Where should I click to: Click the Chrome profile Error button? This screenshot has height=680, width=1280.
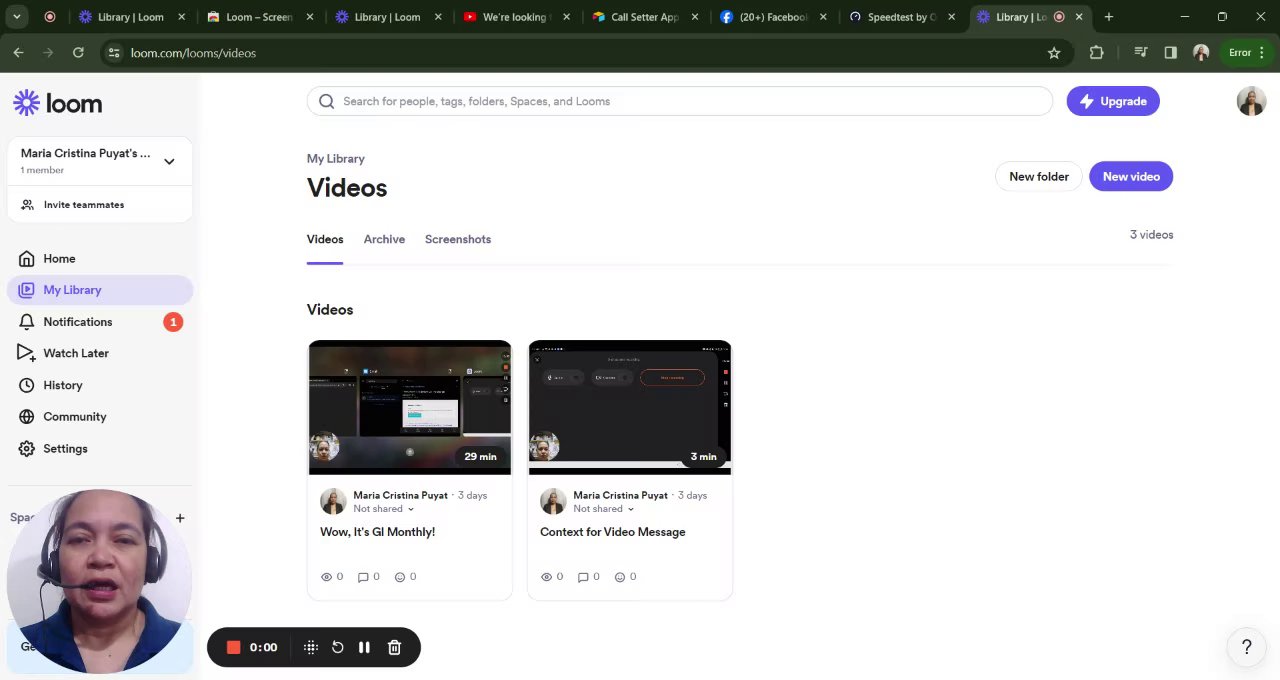pyautogui.click(x=1240, y=53)
